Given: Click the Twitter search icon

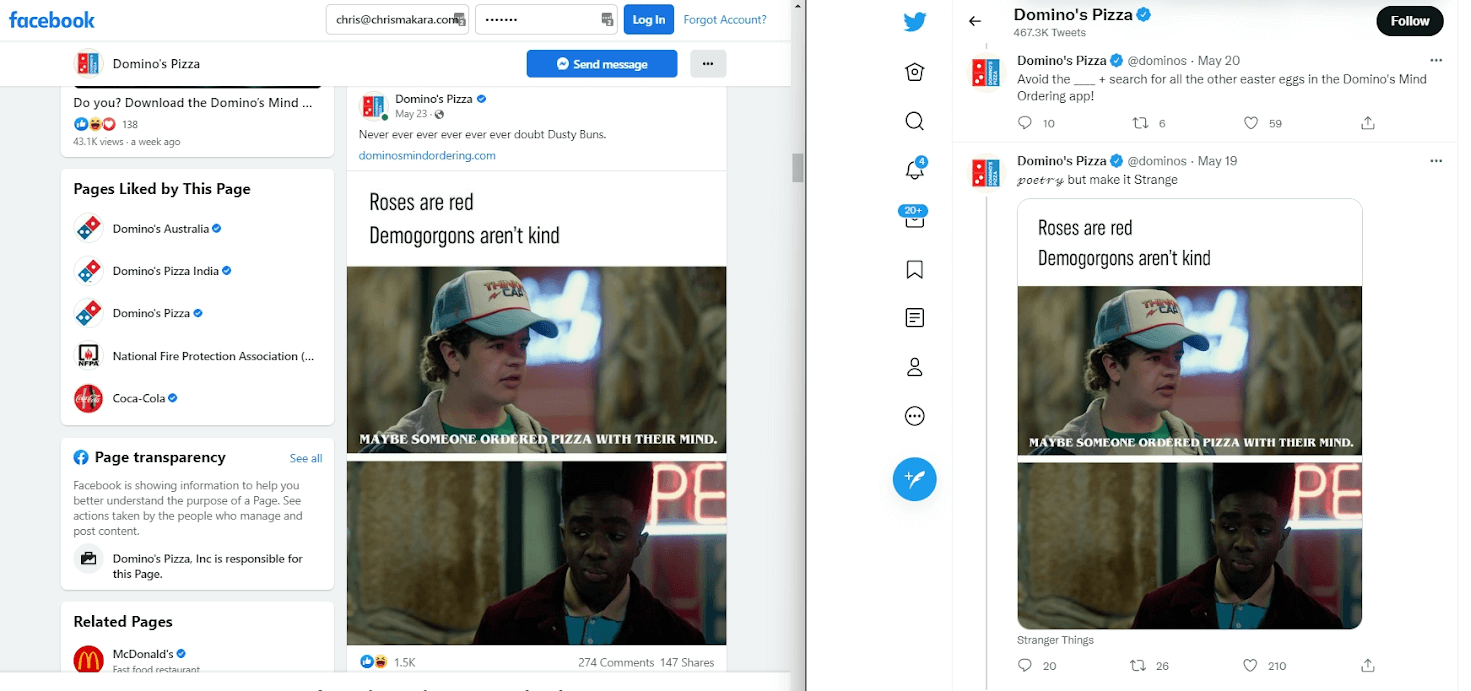Looking at the screenshot, I should 914,121.
